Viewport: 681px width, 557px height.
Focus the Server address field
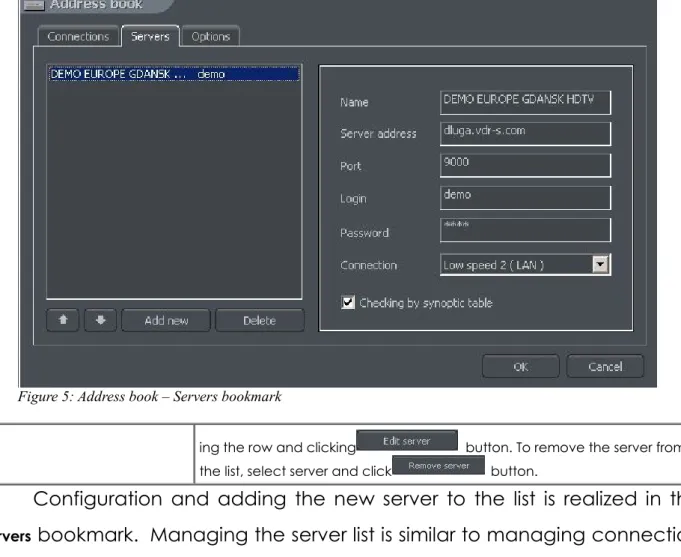526,134
